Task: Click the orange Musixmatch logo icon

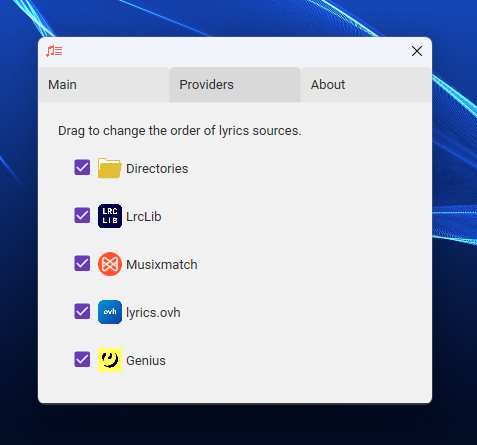Action: [x=110, y=264]
